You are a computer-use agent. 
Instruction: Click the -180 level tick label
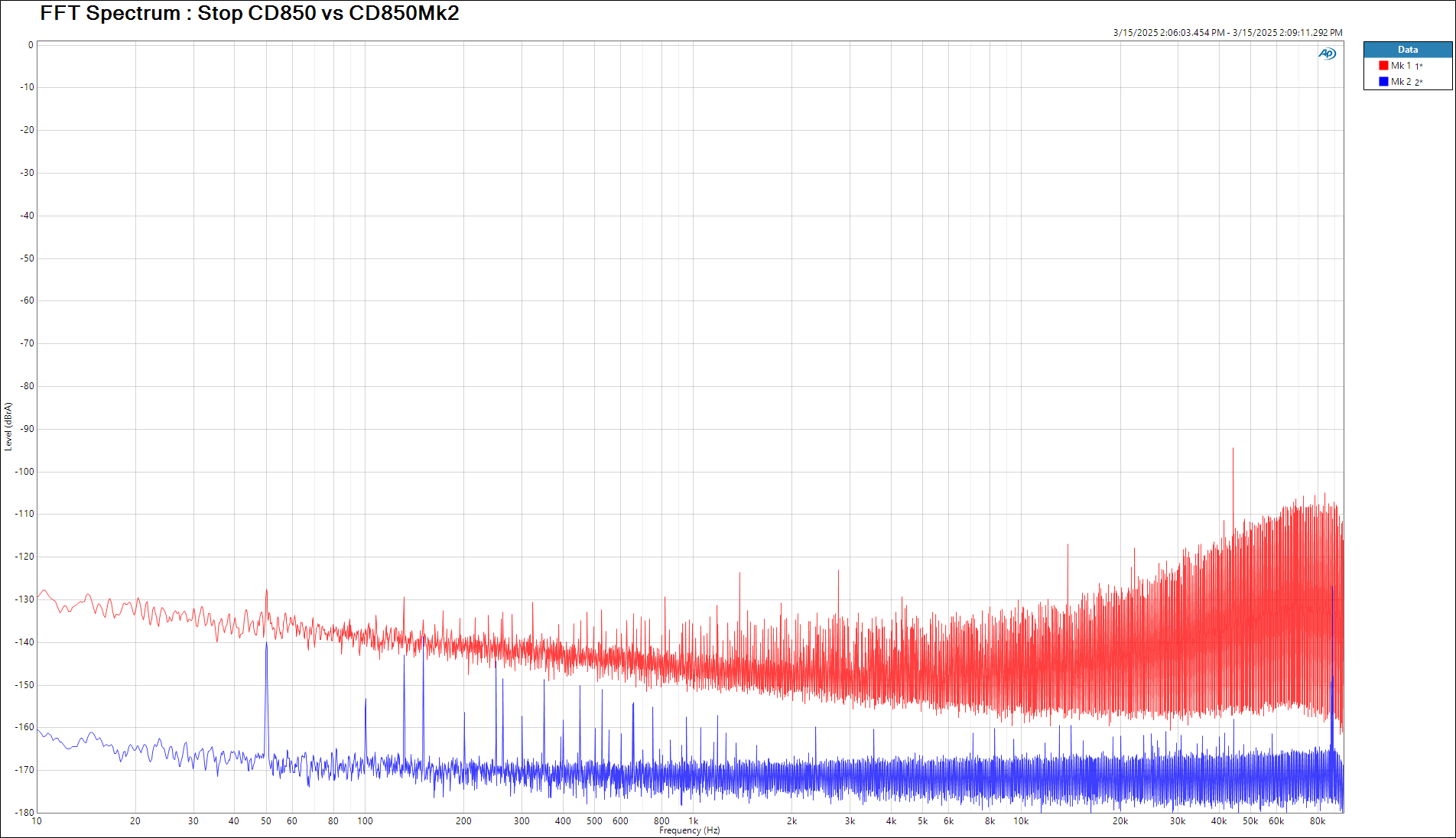coord(25,813)
